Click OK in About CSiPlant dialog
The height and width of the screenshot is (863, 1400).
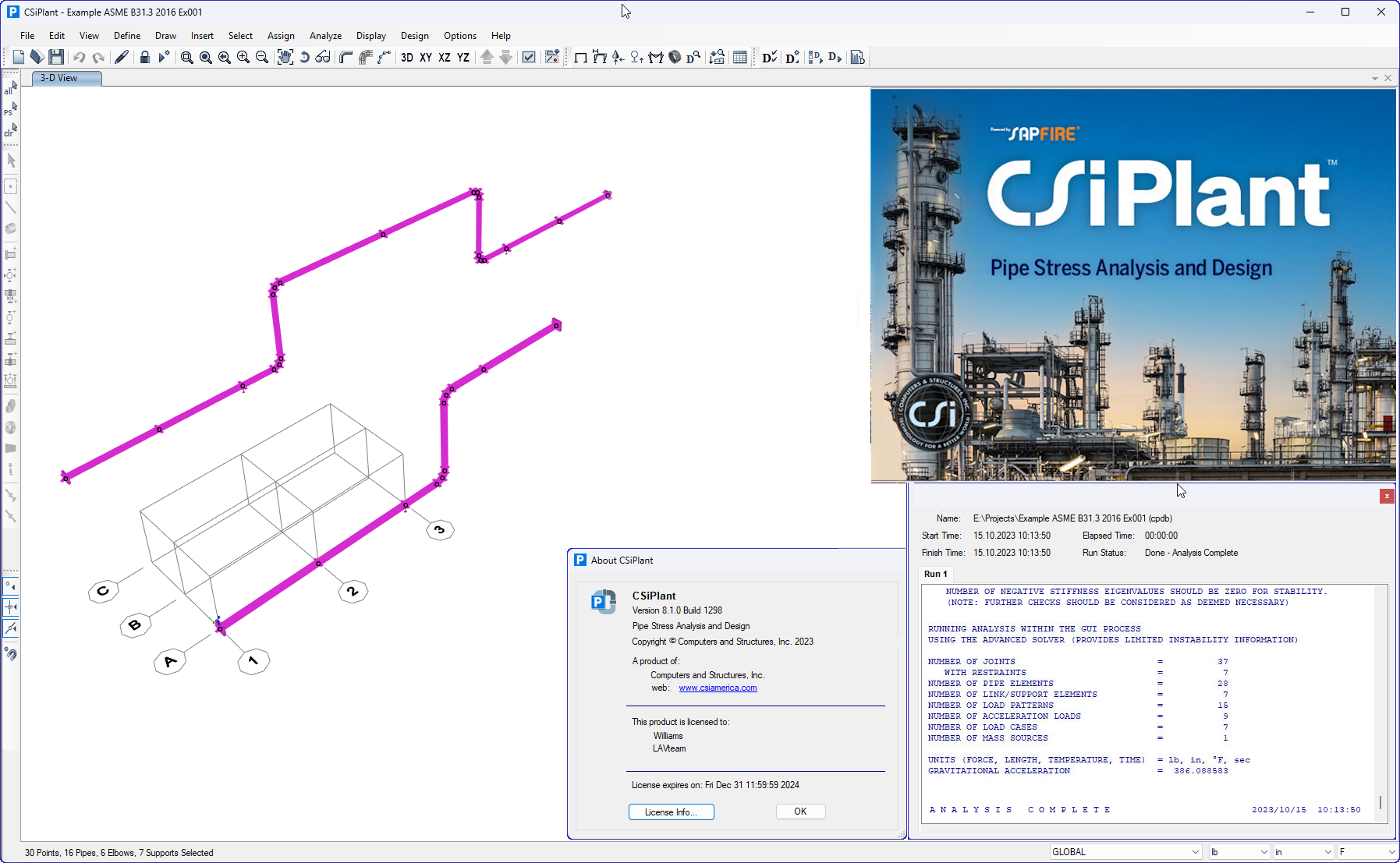(x=800, y=812)
